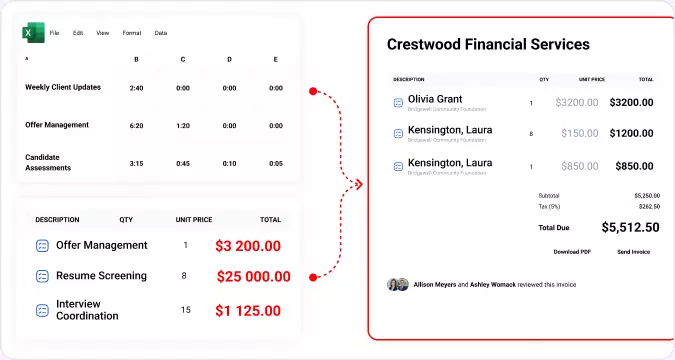Click the 2:40 cell

(136, 88)
